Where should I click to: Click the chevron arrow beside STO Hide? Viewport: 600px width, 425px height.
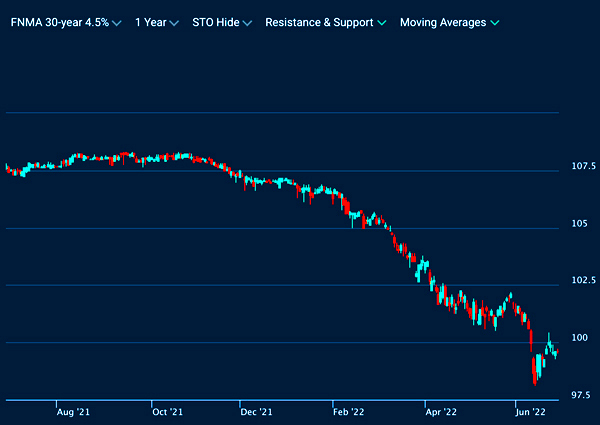coord(247,23)
